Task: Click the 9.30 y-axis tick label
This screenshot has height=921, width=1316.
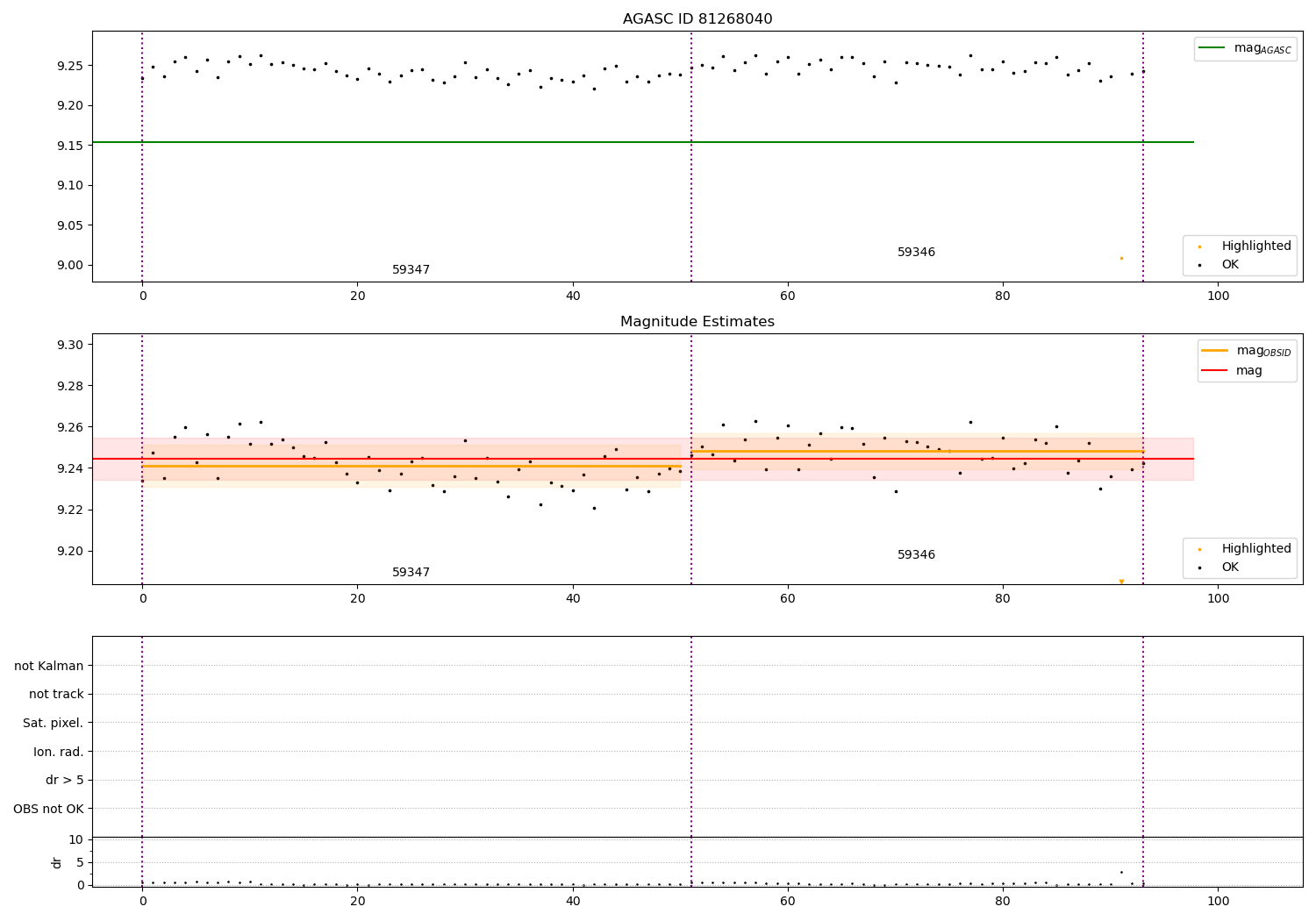Action: [x=69, y=345]
